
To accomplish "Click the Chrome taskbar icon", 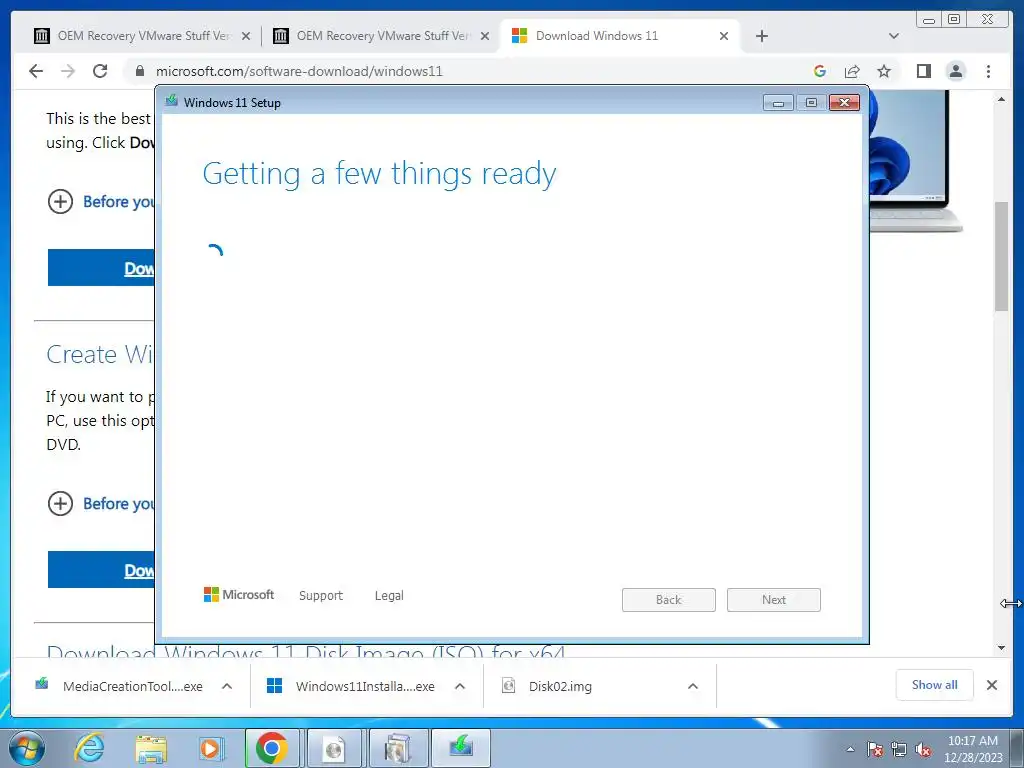I will pos(272,748).
